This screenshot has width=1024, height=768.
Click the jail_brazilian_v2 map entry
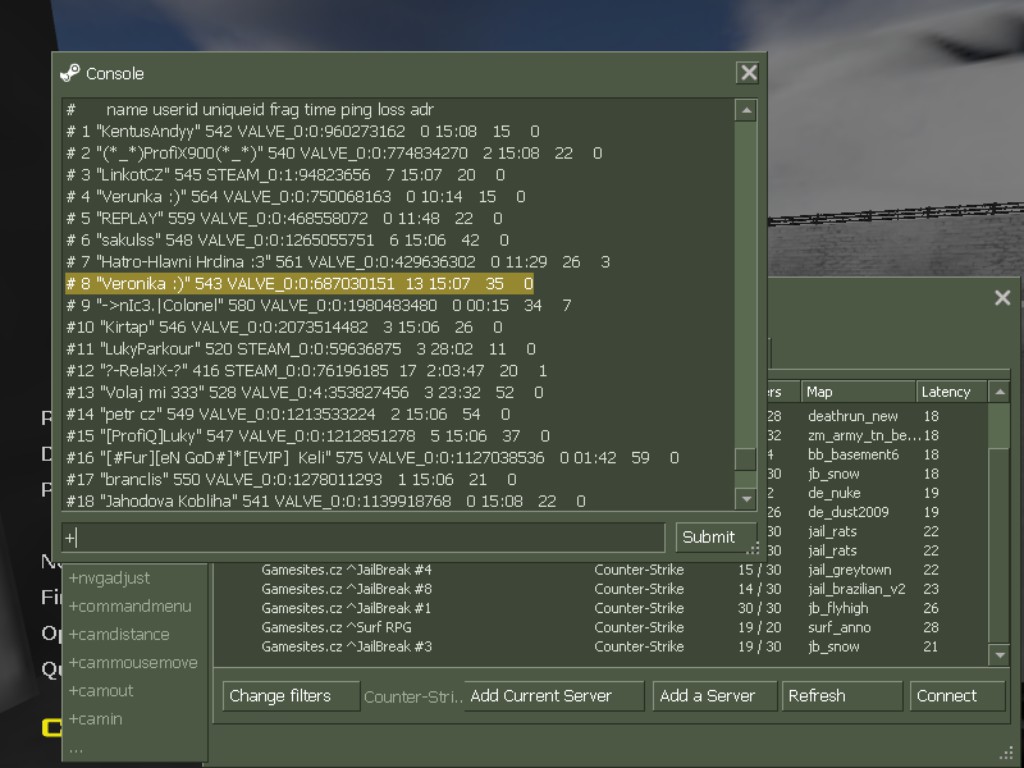pyautogui.click(x=856, y=589)
